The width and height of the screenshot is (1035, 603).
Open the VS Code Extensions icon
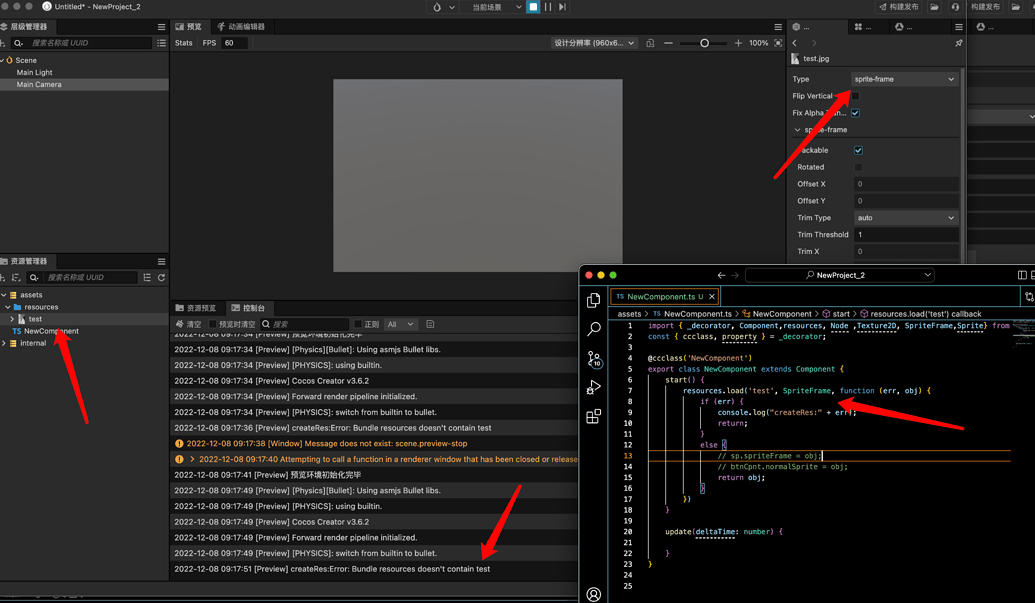(594, 417)
